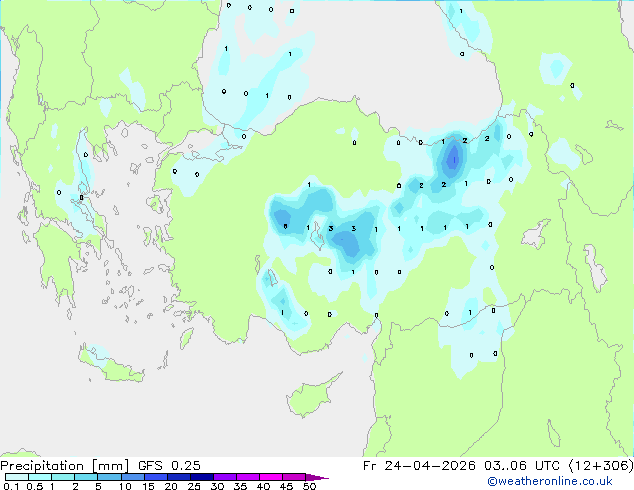Pick the 25–30 mm dark navy legend swatch
The width and height of the screenshot is (634, 490).
[201, 477]
